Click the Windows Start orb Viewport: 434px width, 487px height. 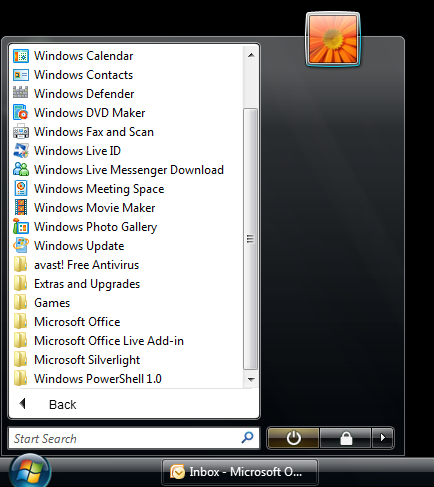(x=30, y=471)
